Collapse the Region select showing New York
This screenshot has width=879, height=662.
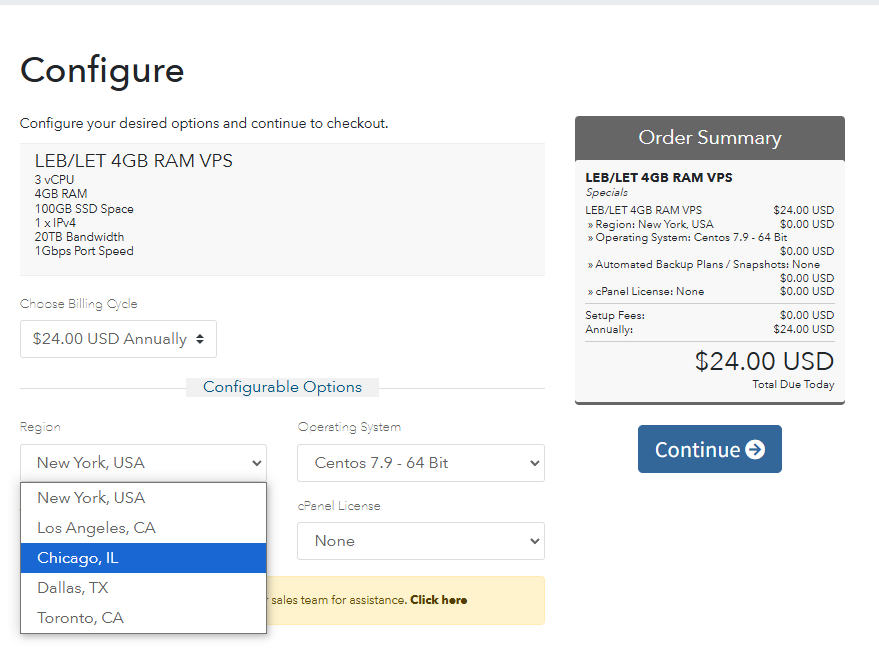tap(143, 463)
